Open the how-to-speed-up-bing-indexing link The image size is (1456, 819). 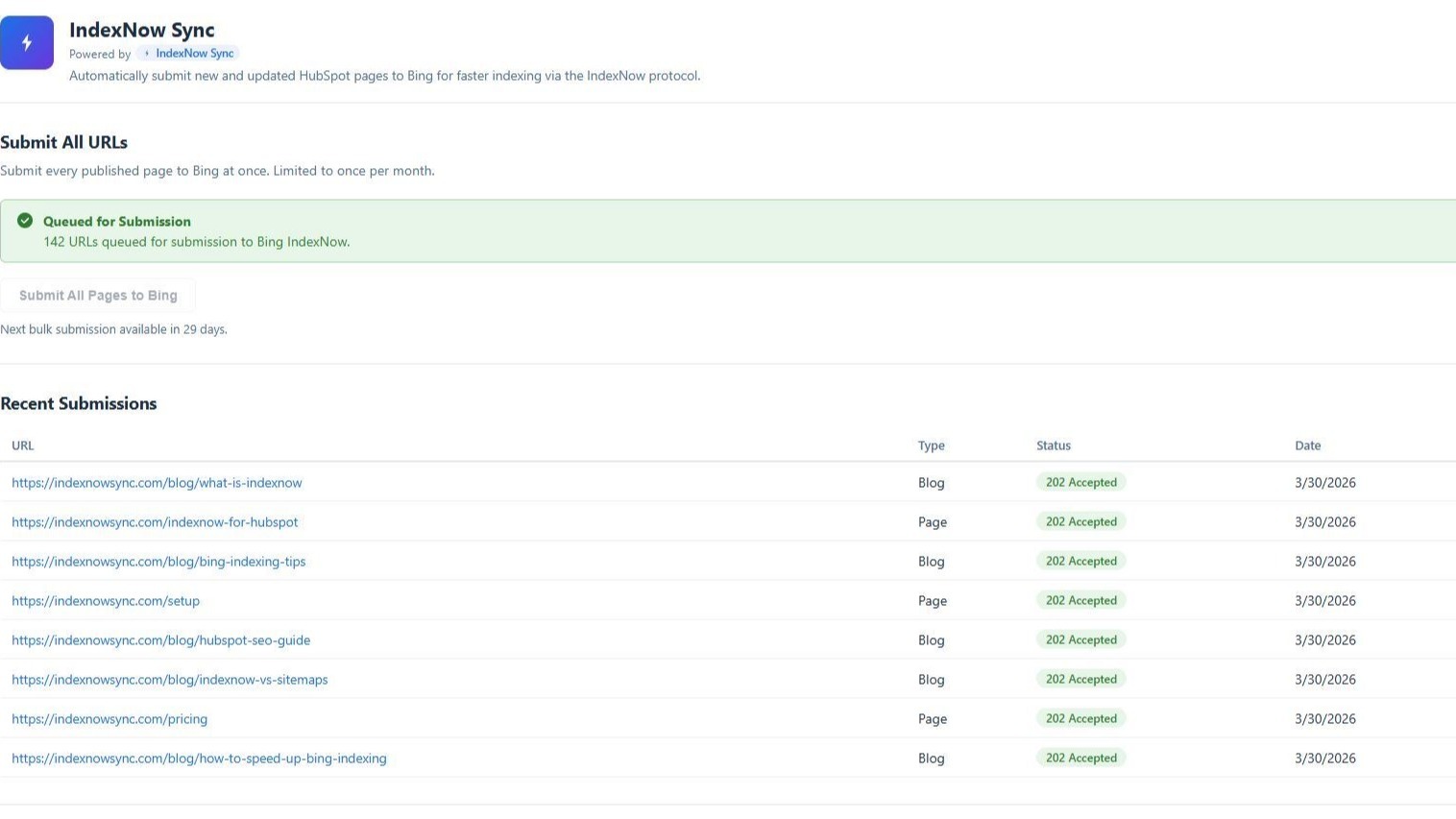click(199, 759)
